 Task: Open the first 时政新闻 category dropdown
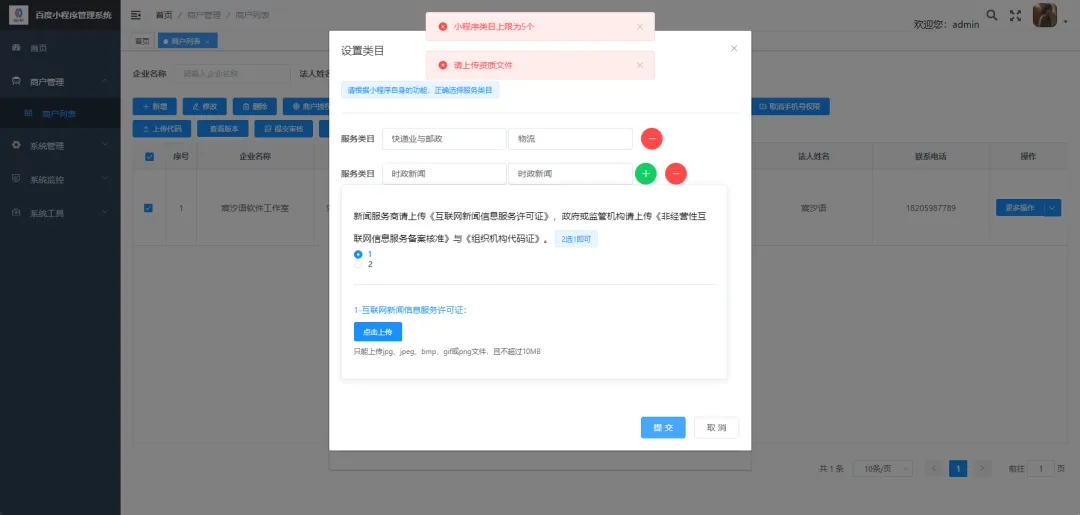(x=444, y=174)
